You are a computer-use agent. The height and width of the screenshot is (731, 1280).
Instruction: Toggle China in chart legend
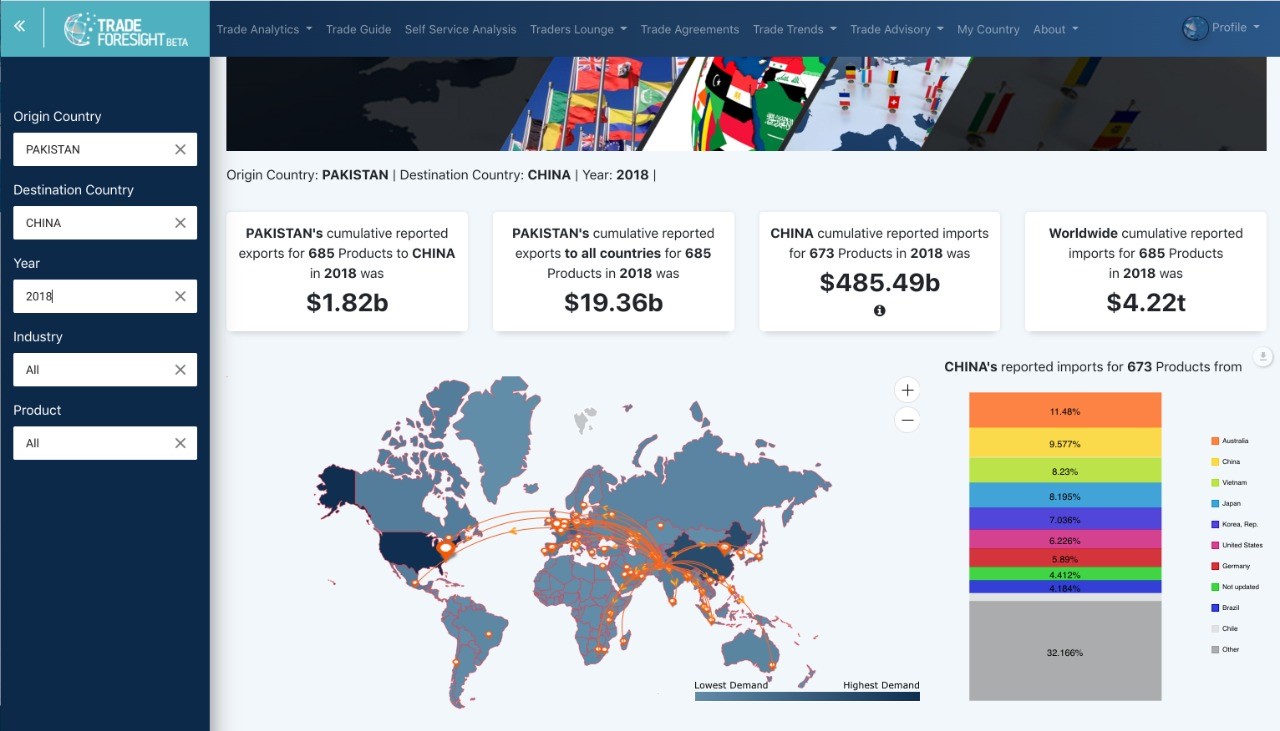pyautogui.click(x=1226, y=462)
